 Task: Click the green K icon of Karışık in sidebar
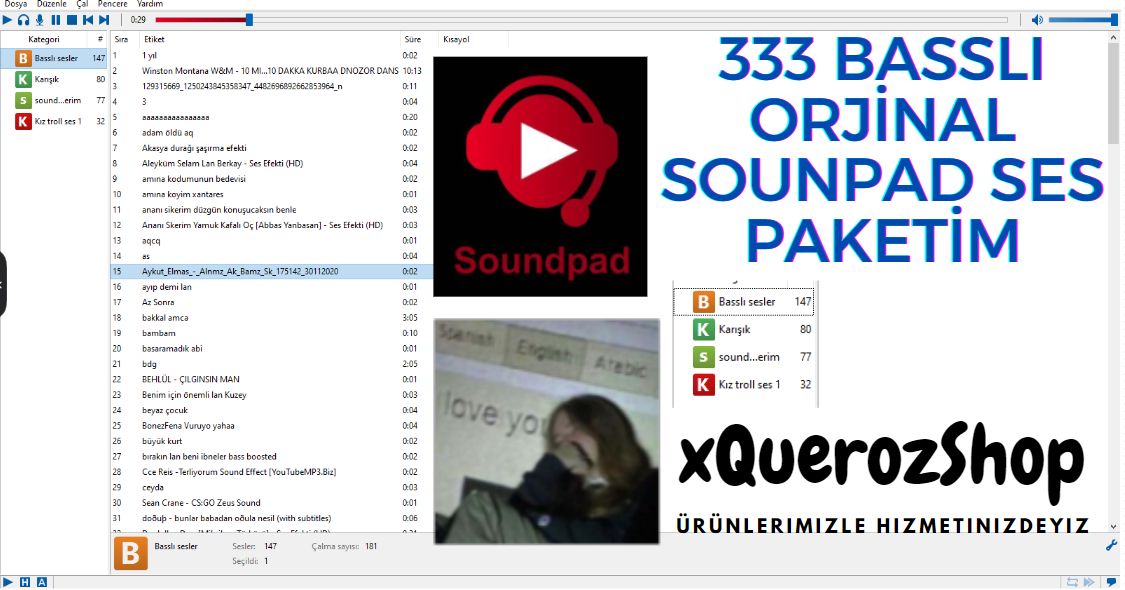pyautogui.click(x=23, y=79)
